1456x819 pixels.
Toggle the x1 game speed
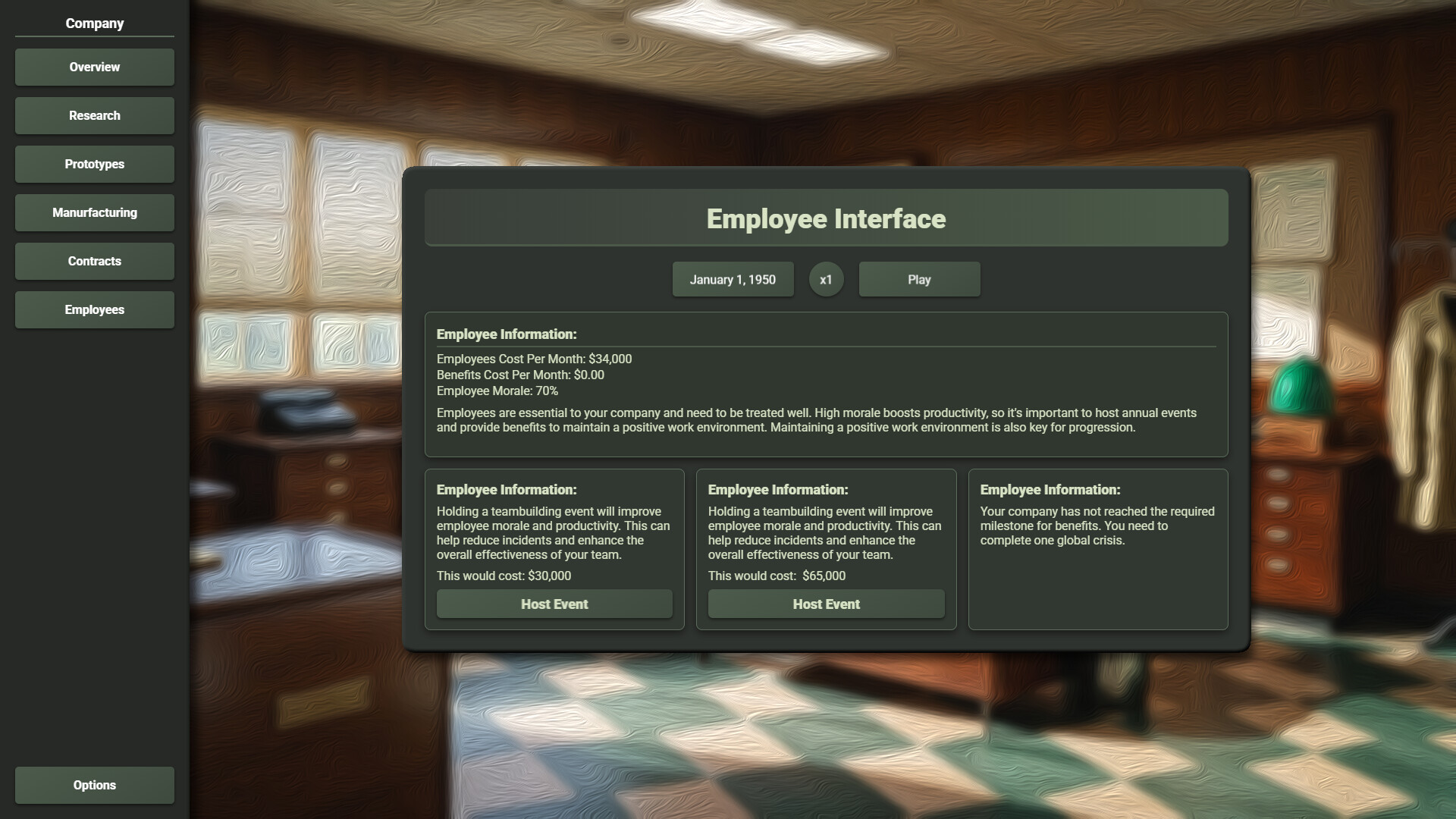pyautogui.click(x=826, y=280)
